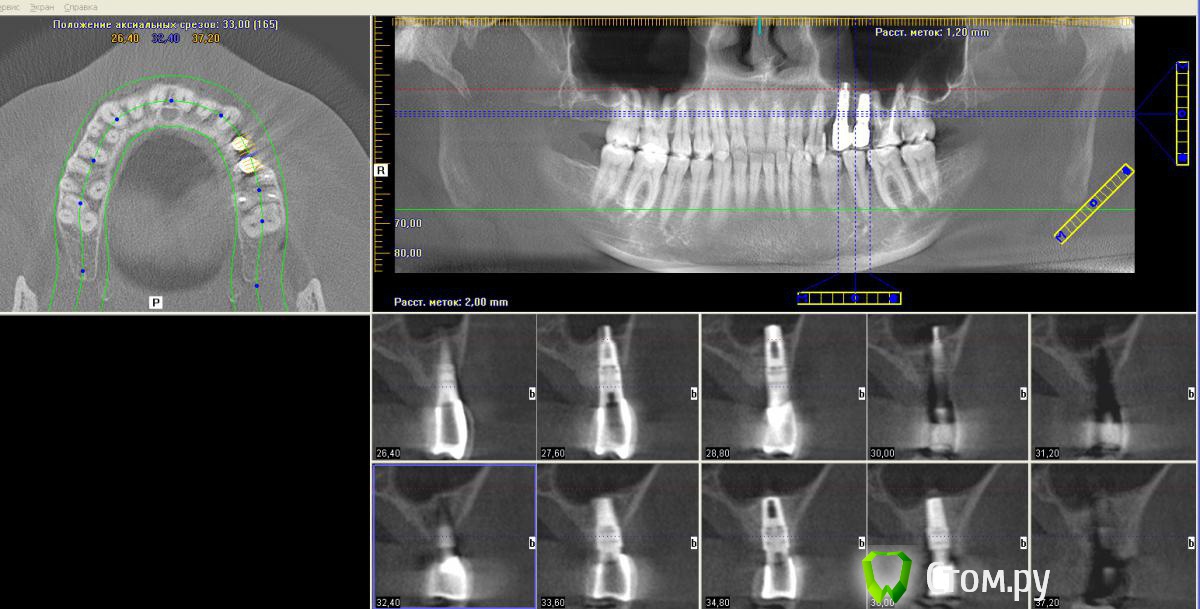Select cross-section thumbnail labeled 28,80
Screen dimensions: 1200x609
(x=782, y=387)
